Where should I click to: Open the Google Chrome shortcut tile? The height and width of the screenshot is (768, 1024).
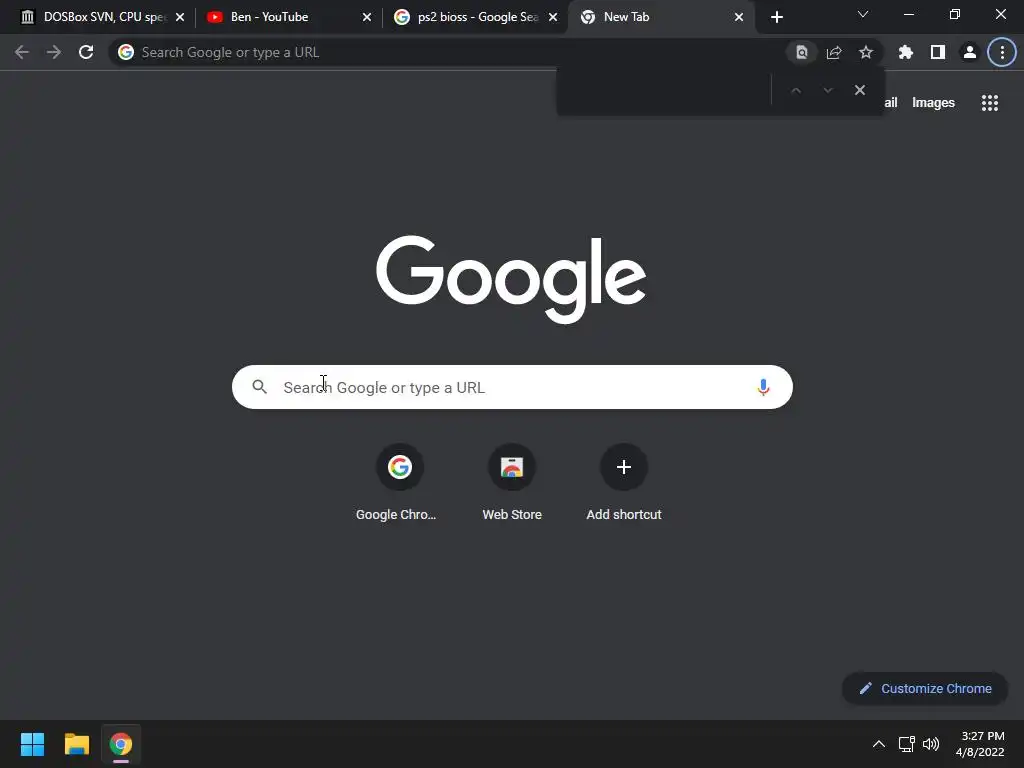399,483
